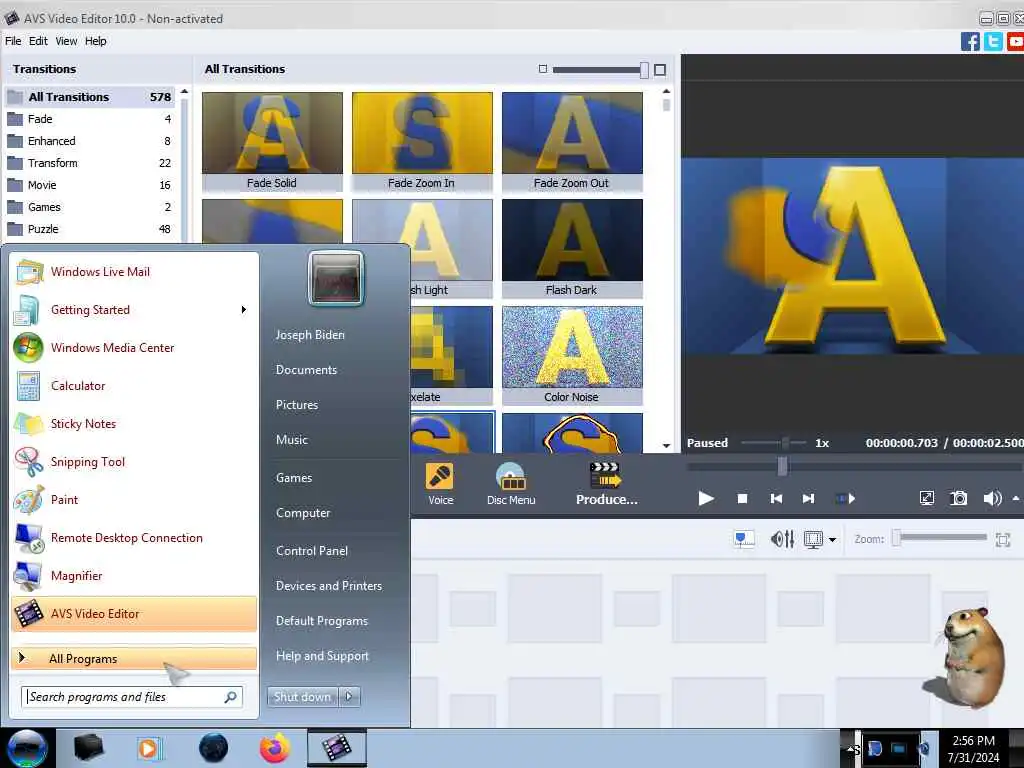This screenshot has width=1024, height=768.
Task: Click the Voice recording microphone icon
Action: coord(440,476)
